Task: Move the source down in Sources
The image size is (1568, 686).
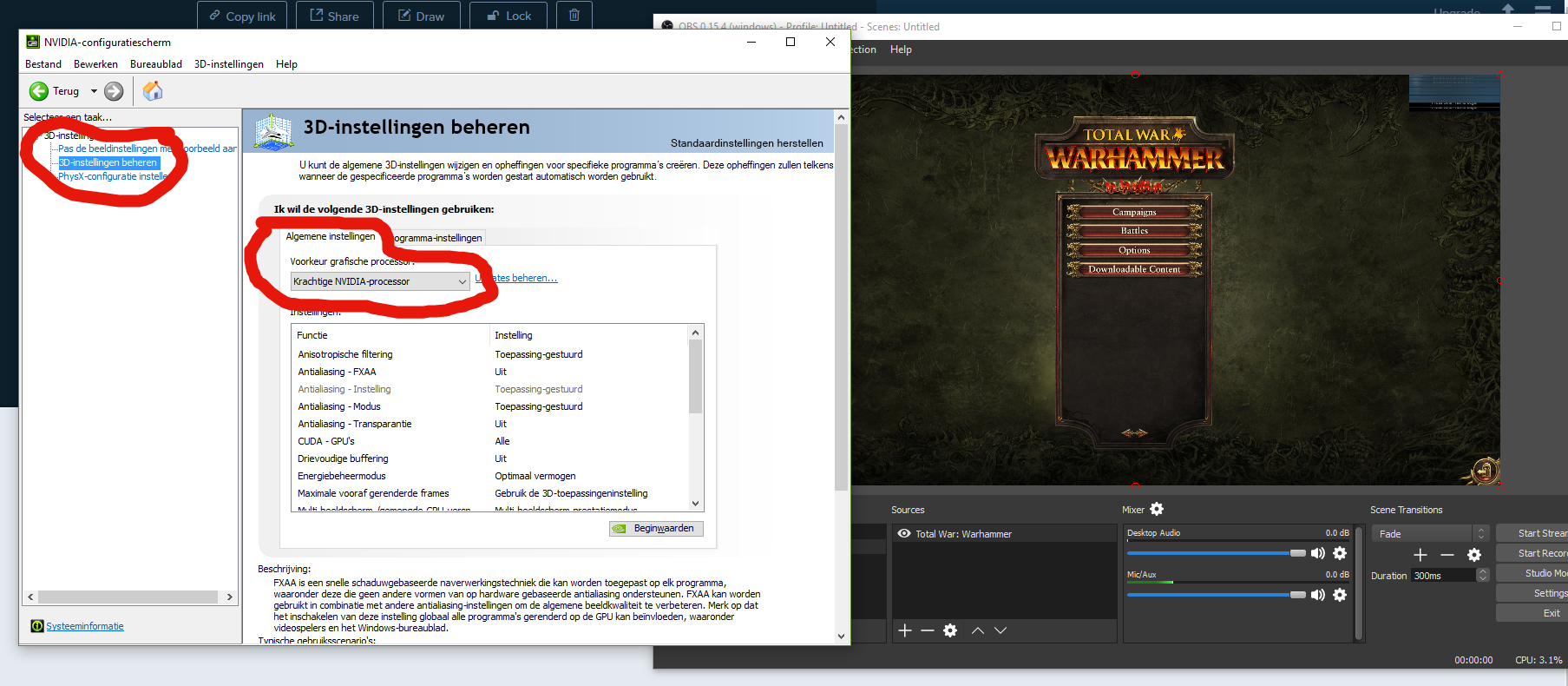Action: 1001,630
